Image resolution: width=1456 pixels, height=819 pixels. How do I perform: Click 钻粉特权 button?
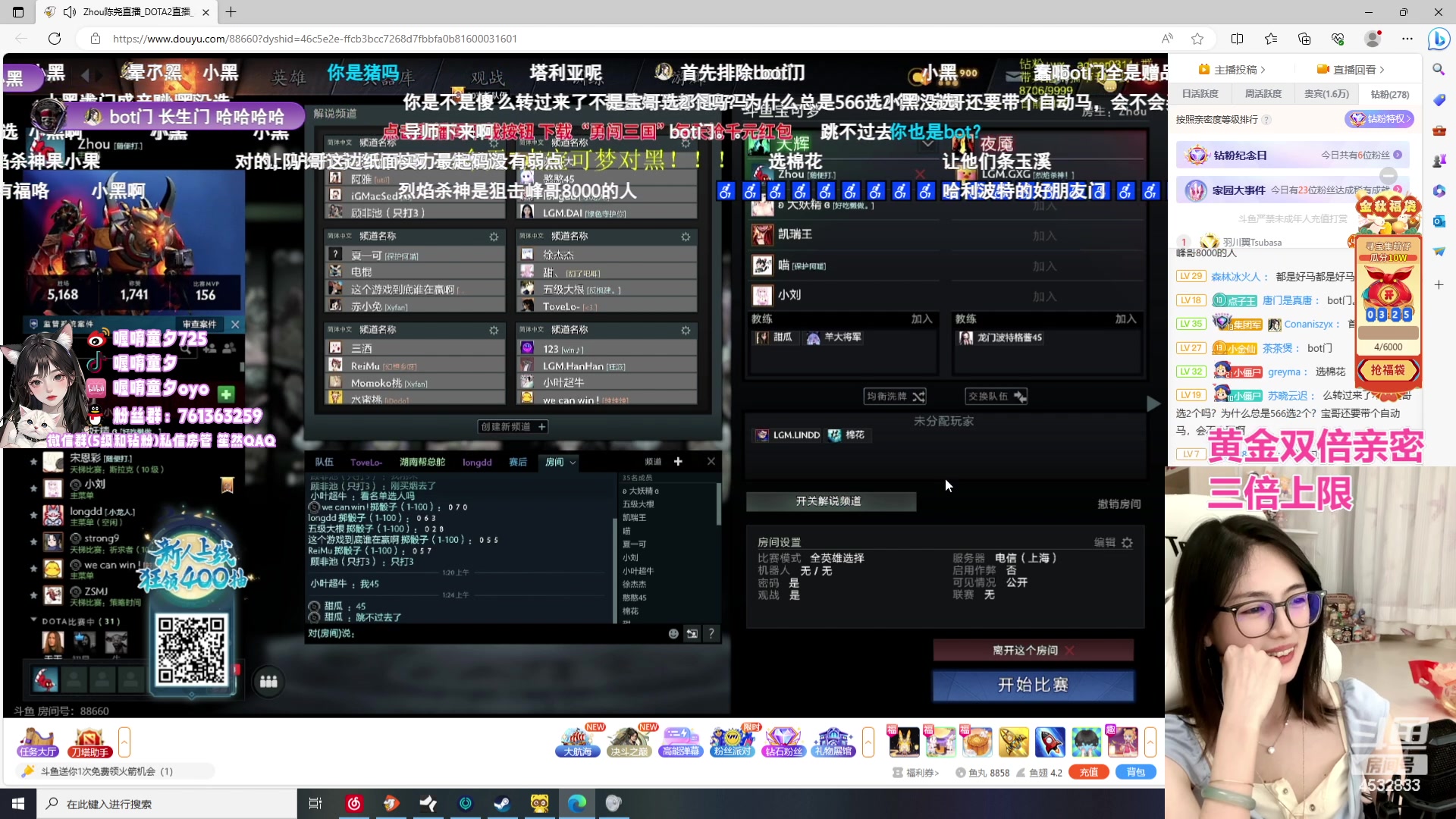[1379, 119]
